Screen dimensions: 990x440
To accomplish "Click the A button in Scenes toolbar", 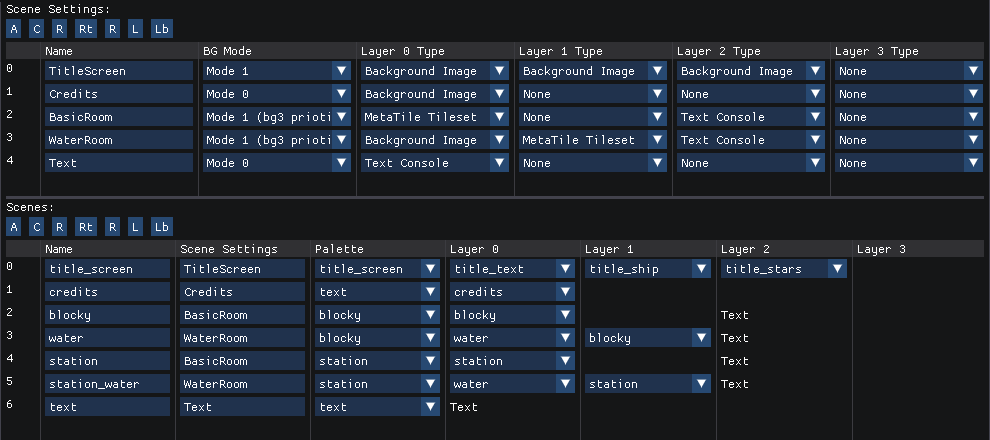I will coord(14,227).
